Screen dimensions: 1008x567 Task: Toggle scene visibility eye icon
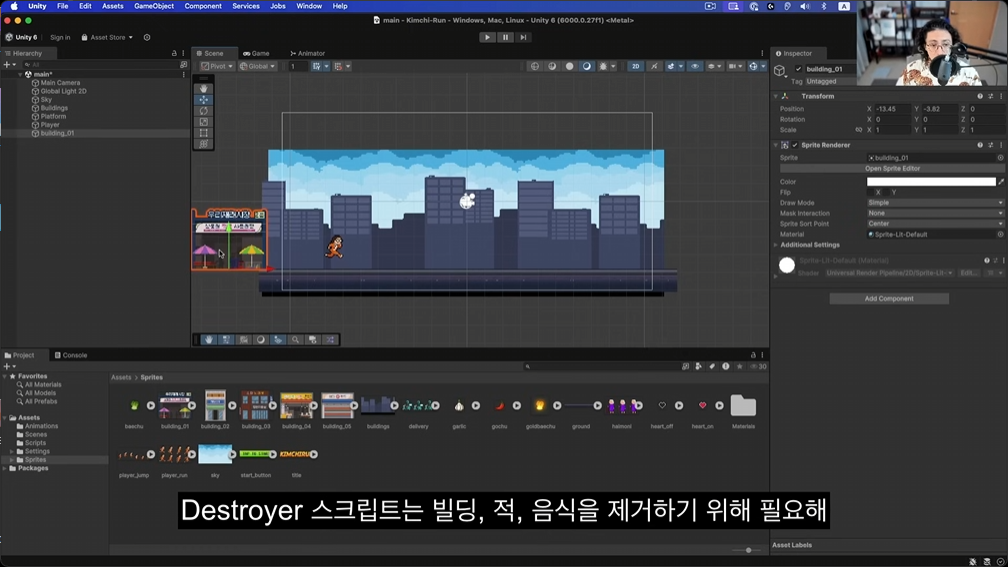695,66
